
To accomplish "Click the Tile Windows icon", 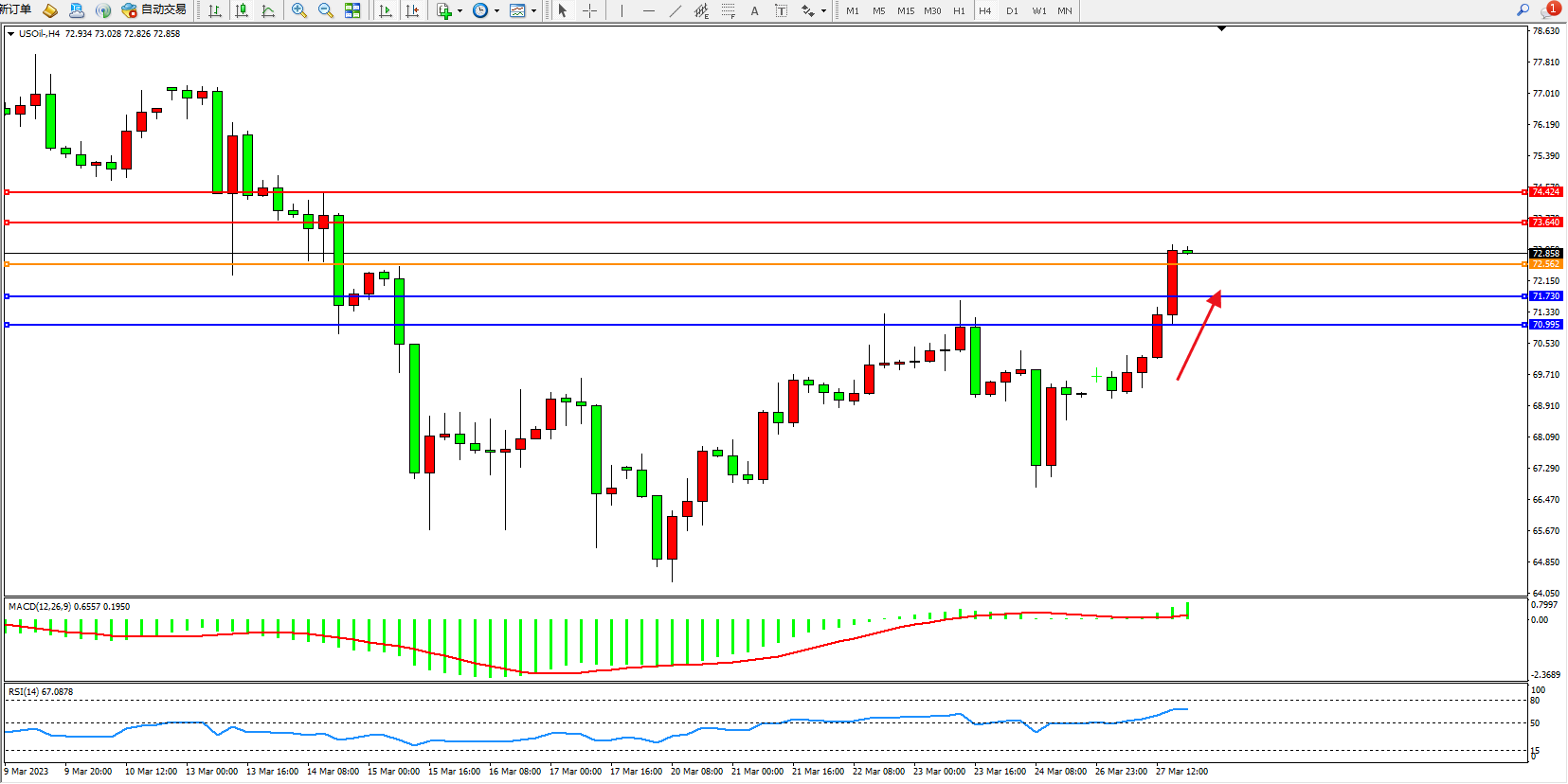I will (x=352, y=10).
